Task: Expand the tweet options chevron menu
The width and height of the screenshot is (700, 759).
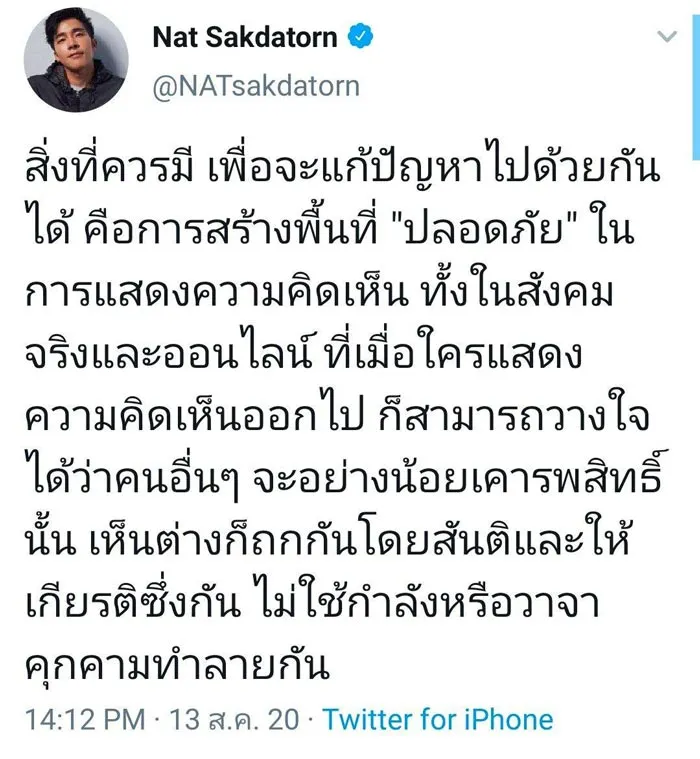Action: [x=667, y=38]
